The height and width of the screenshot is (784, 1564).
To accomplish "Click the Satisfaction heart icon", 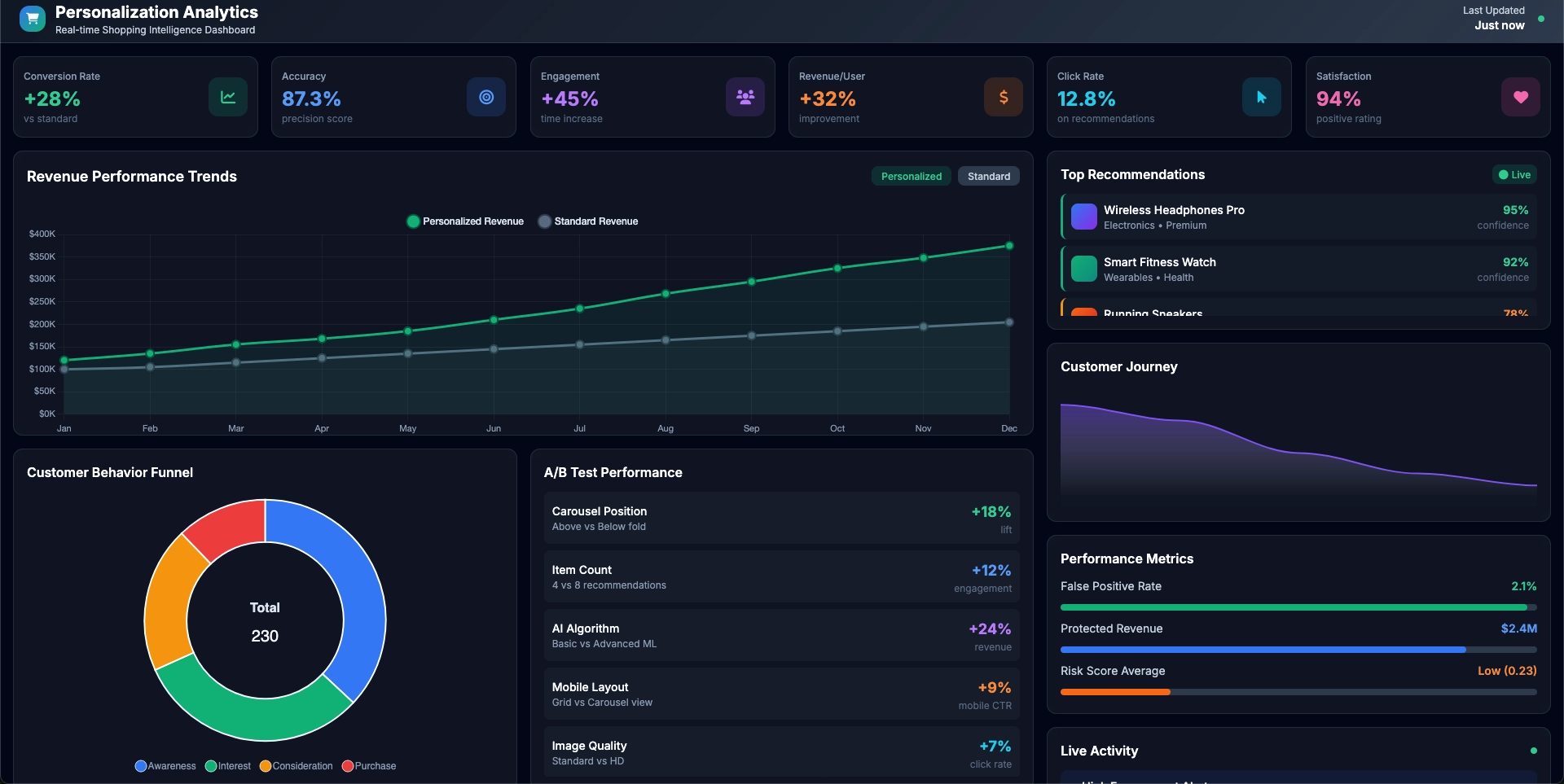I will [x=1520, y=96].
